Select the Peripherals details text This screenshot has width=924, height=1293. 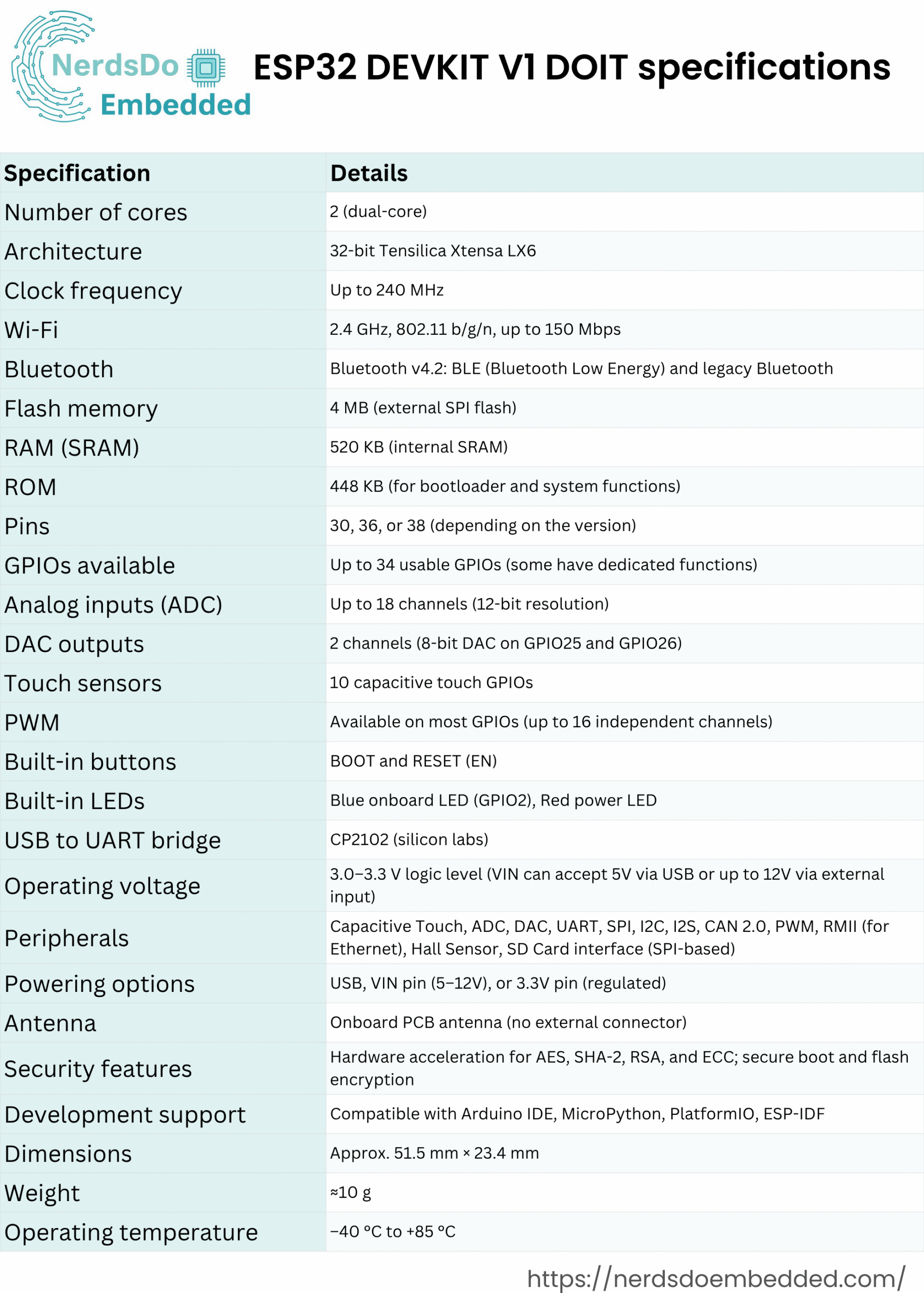(609, 937)
